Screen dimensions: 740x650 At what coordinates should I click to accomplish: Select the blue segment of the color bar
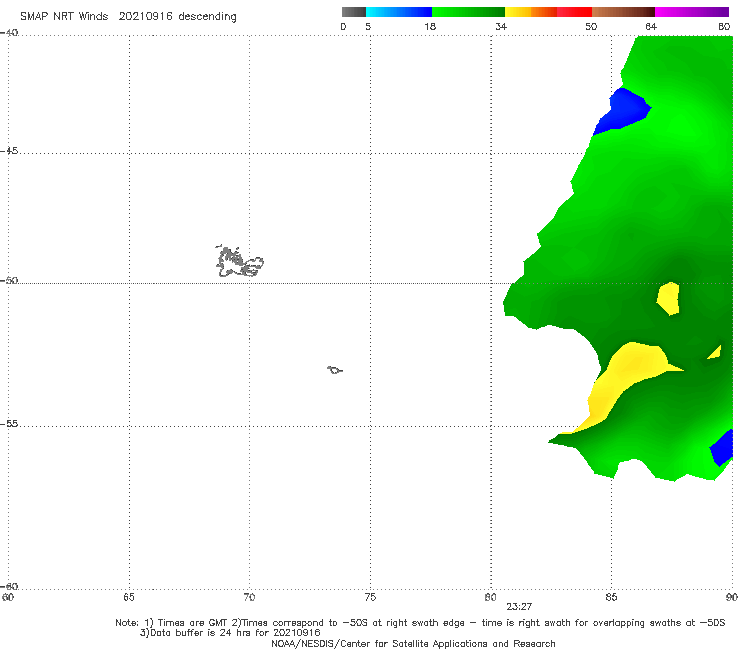[399, 12]
